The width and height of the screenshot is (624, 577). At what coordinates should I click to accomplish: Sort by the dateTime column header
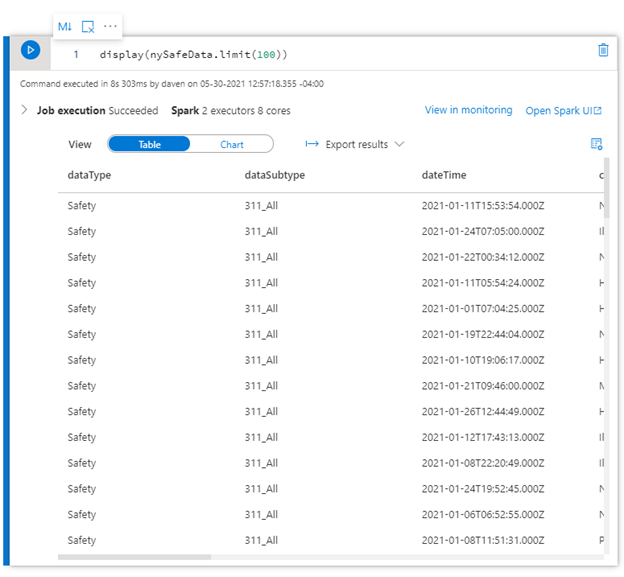[x=444, y=175]
